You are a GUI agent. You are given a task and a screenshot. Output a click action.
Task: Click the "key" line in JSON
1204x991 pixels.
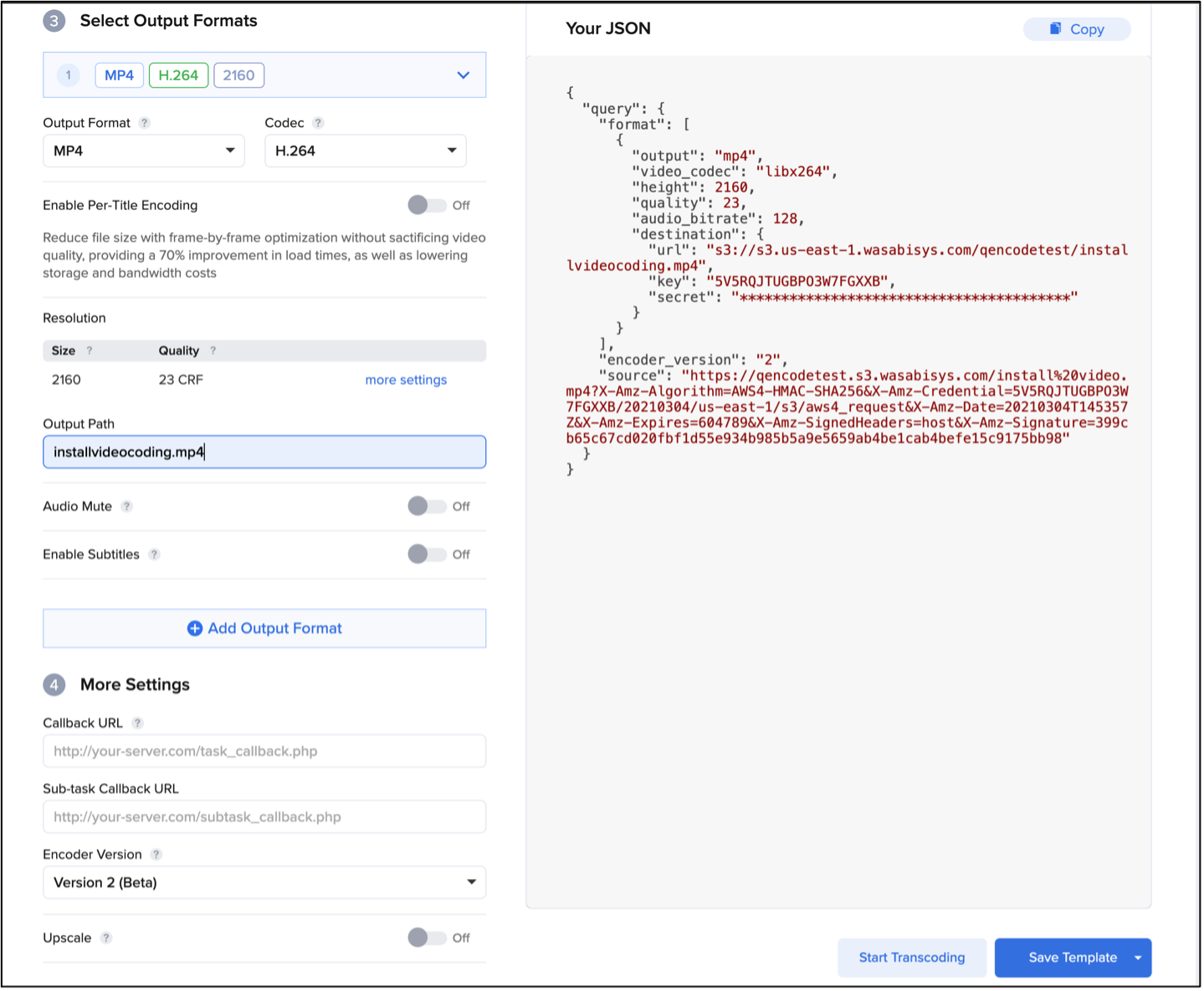coord(771,282)
